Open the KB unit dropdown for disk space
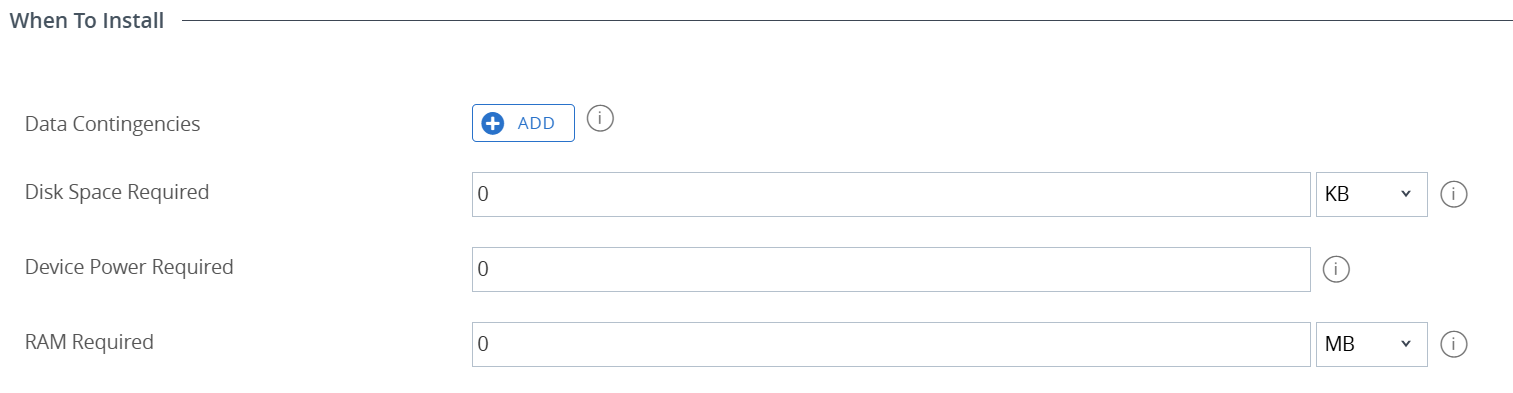Image resolution: width=1513 pixels, height=393 pixels. pos(1371,195)
